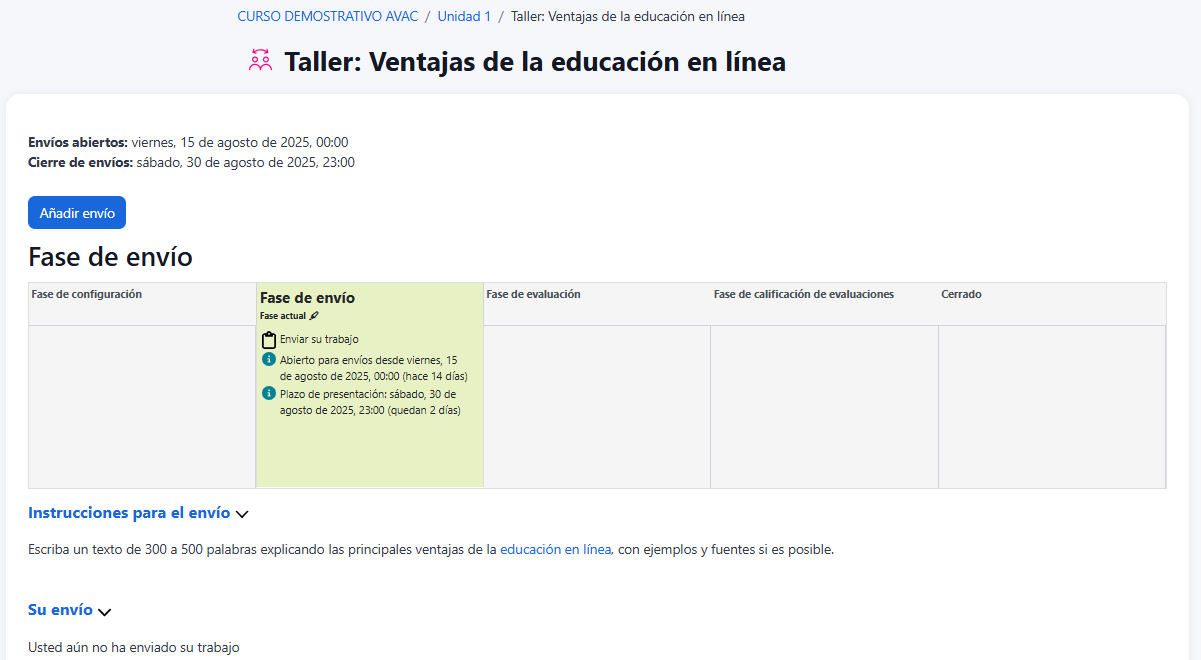Viewport: 1201px width, 660px height.
Task: Click the Enviar su trabajo task text
Action: 319,340
